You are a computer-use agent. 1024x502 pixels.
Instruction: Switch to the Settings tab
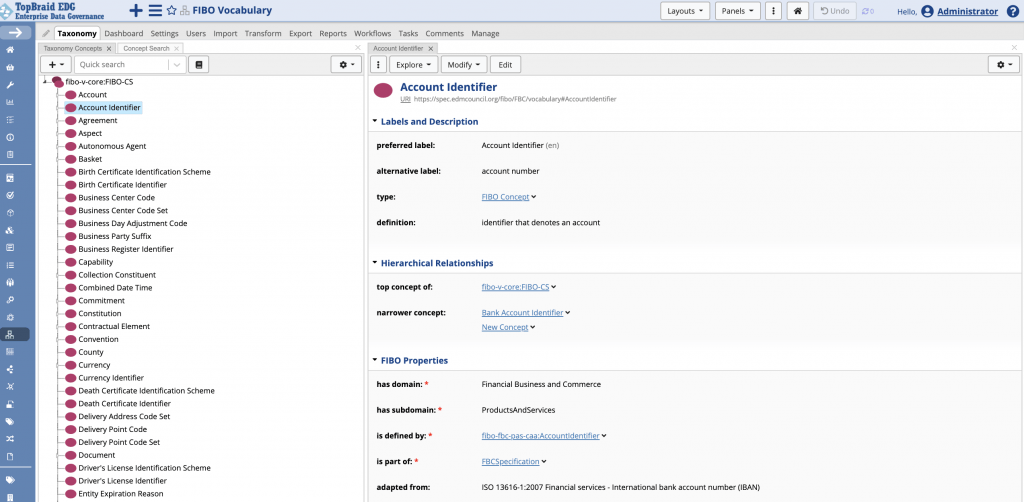point(165,33)
